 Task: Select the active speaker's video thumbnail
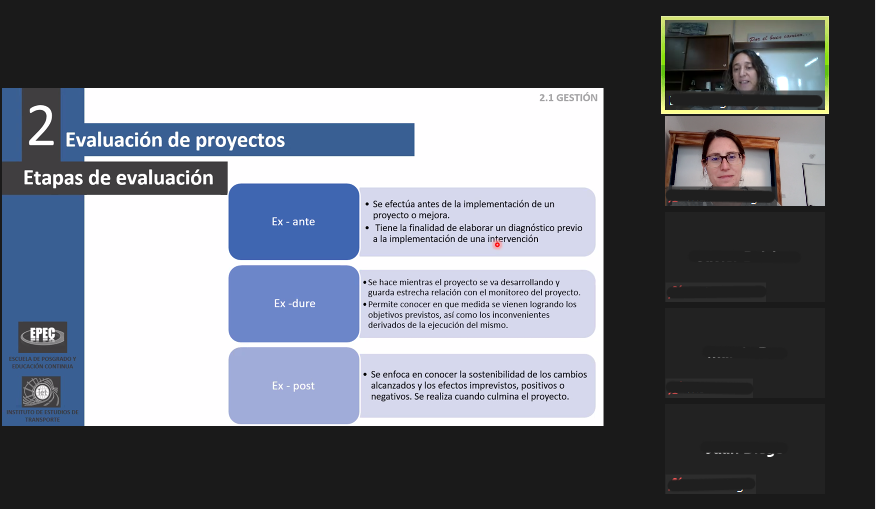coord(745,65)
